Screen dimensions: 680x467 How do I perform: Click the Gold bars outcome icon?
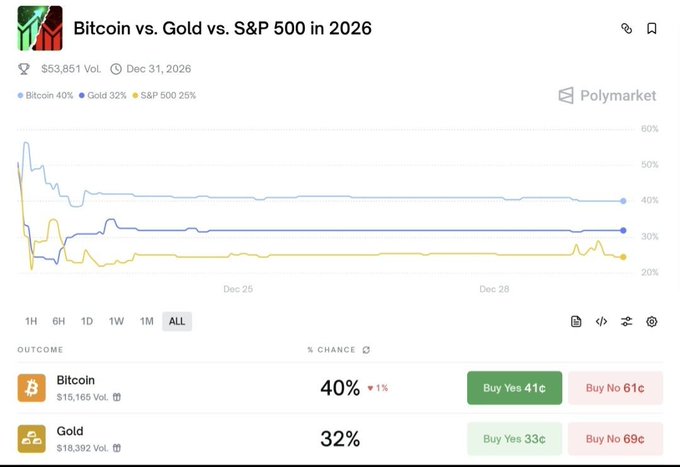point(32,438)
